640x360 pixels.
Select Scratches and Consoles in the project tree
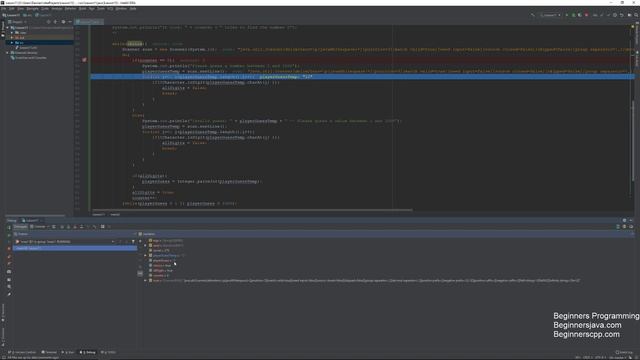29,58
